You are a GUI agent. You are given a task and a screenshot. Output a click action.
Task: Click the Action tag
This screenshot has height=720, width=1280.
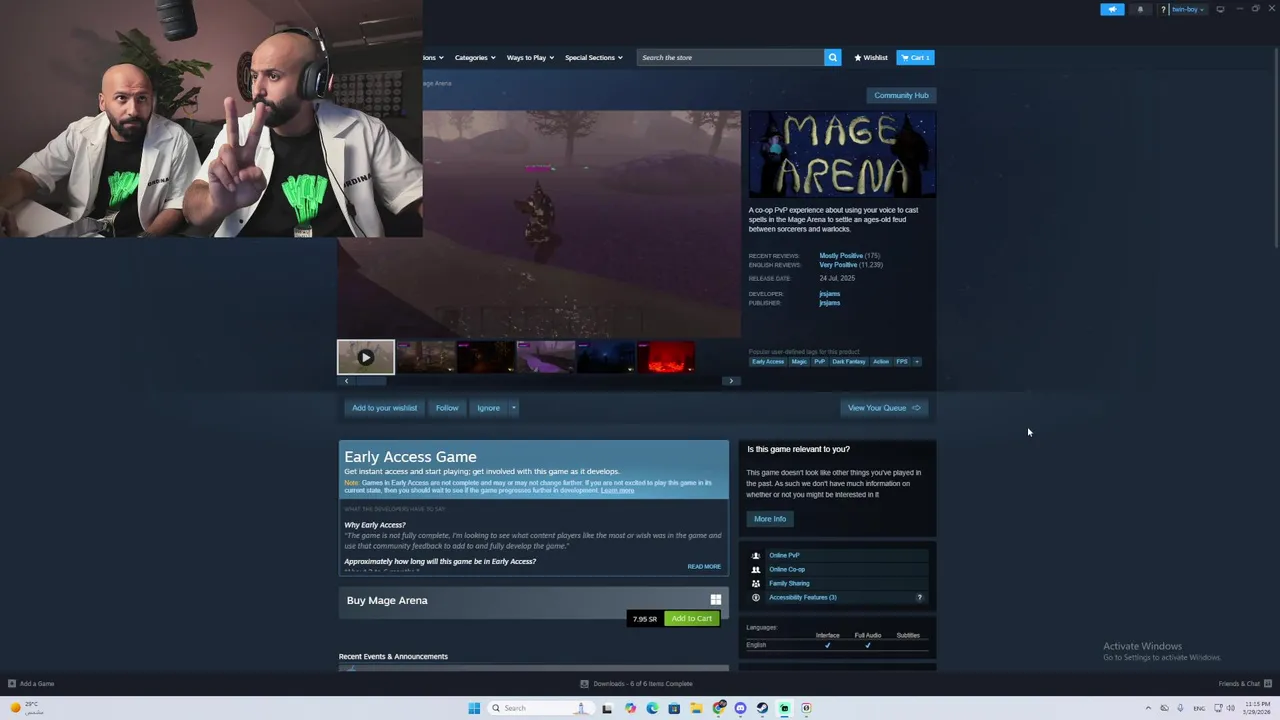[x=881, y=361]
